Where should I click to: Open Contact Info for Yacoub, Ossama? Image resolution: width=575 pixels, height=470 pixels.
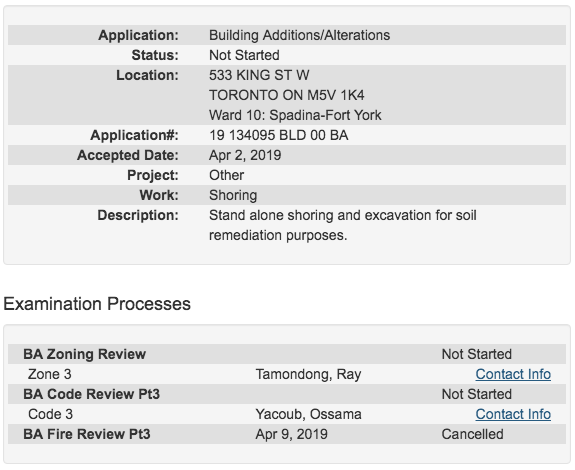(513, 414)
